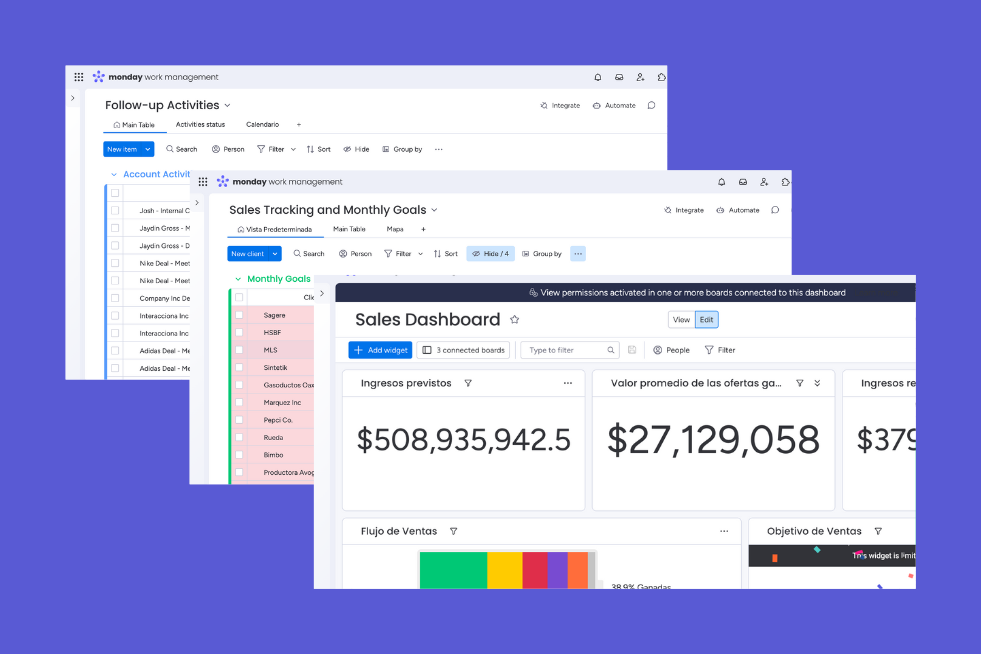Click Hide / 4 button
The height and width of the screenshot is (654, 981).
click(490, 253)
